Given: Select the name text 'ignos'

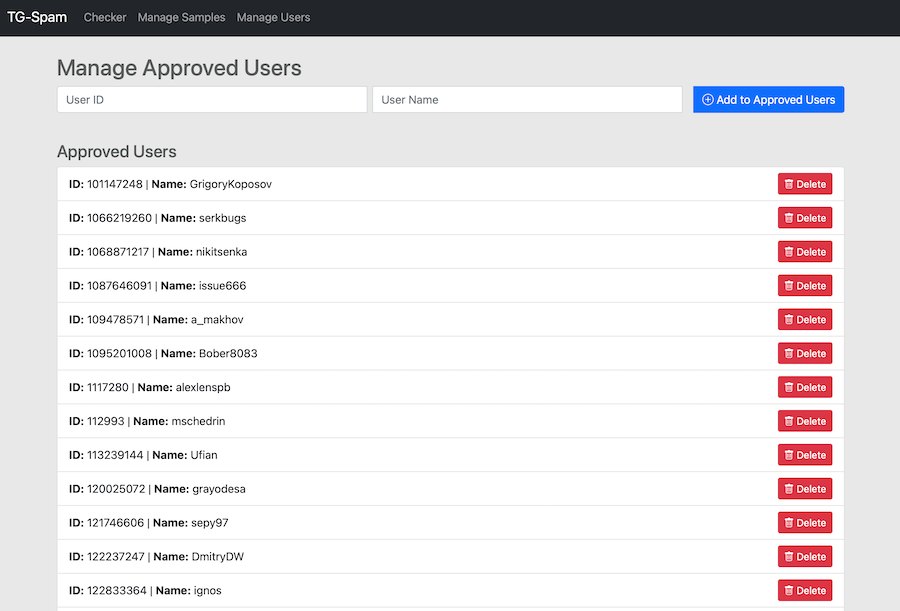Looking at the screenshot, I should [207, 591].
